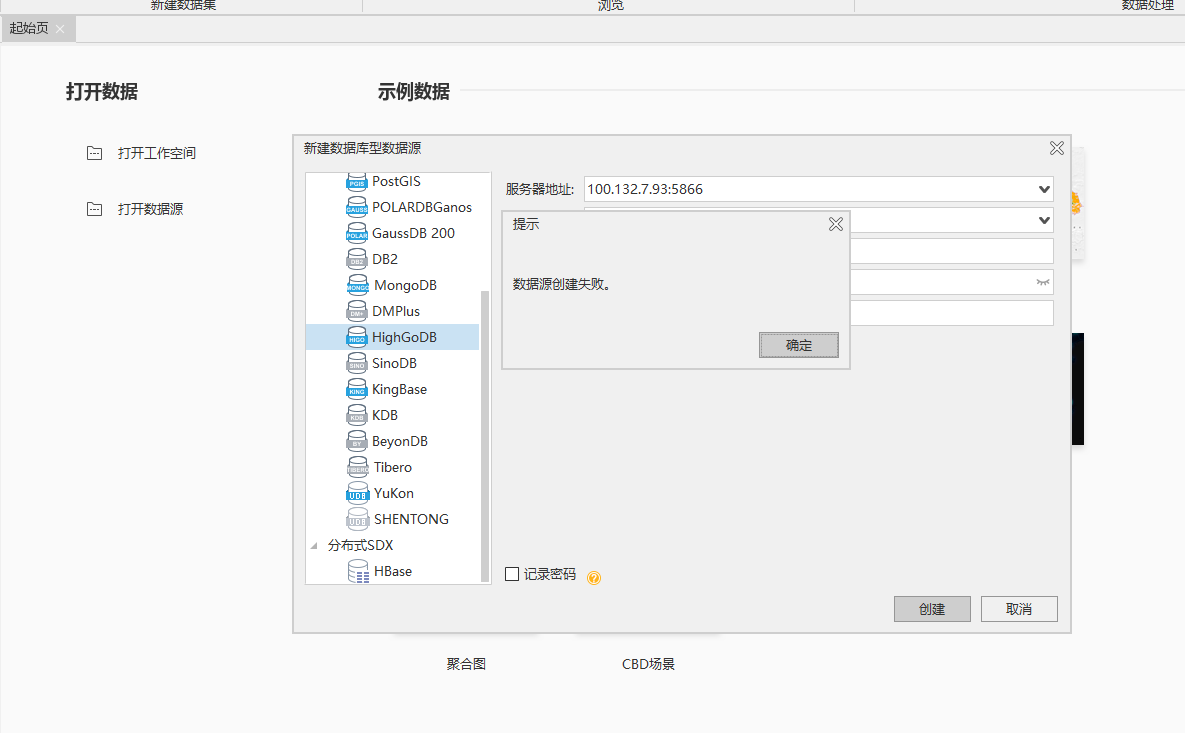Click the HighGoDB database icon
Viewport: 1185px width, 733px height.
click(357, 337)
